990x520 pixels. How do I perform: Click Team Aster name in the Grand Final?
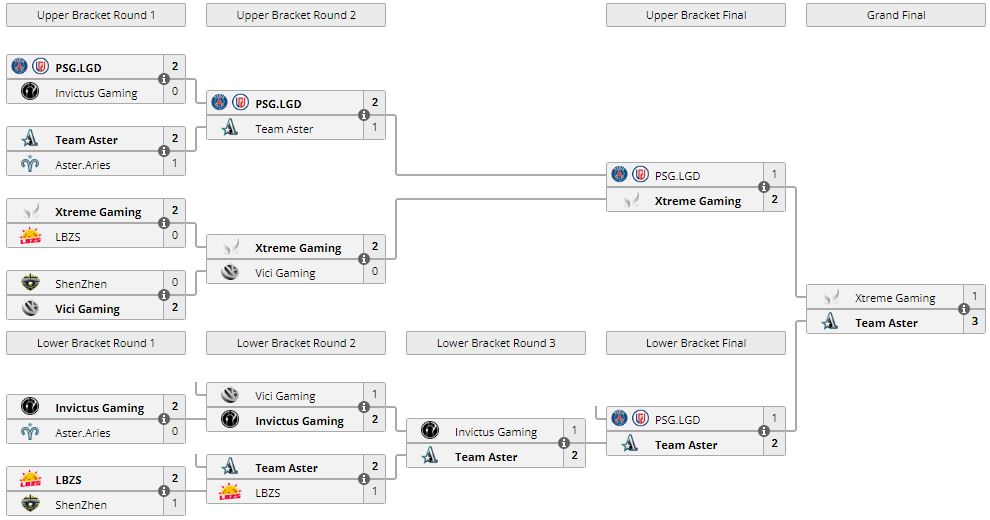(886, 323)
